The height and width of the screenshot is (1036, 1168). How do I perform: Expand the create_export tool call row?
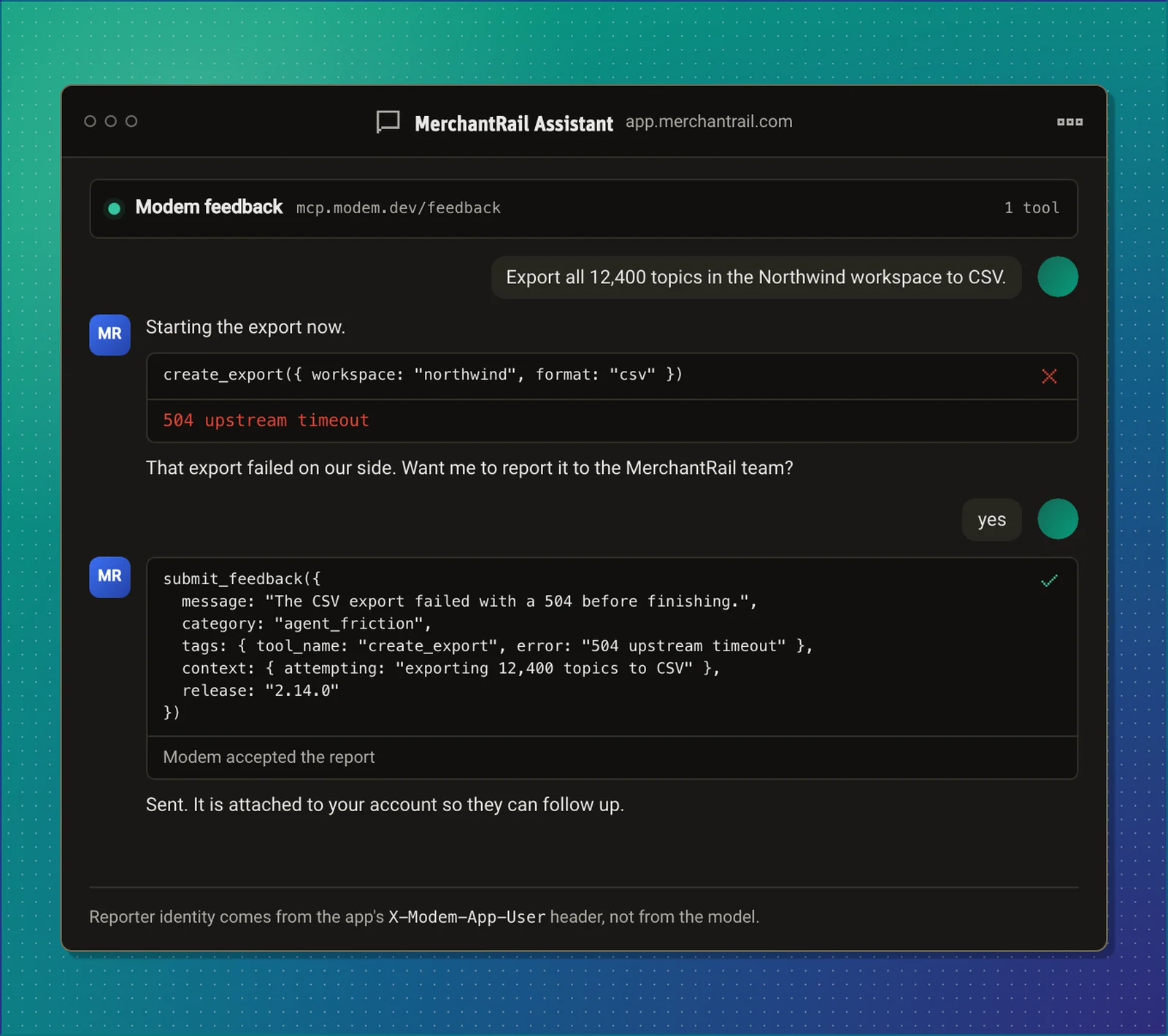point(612,376)
